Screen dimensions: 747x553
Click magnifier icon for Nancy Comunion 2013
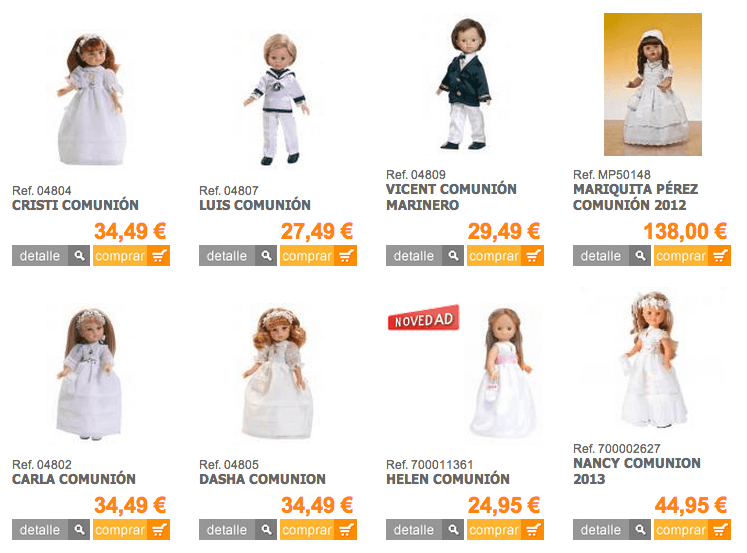point(641,530)
